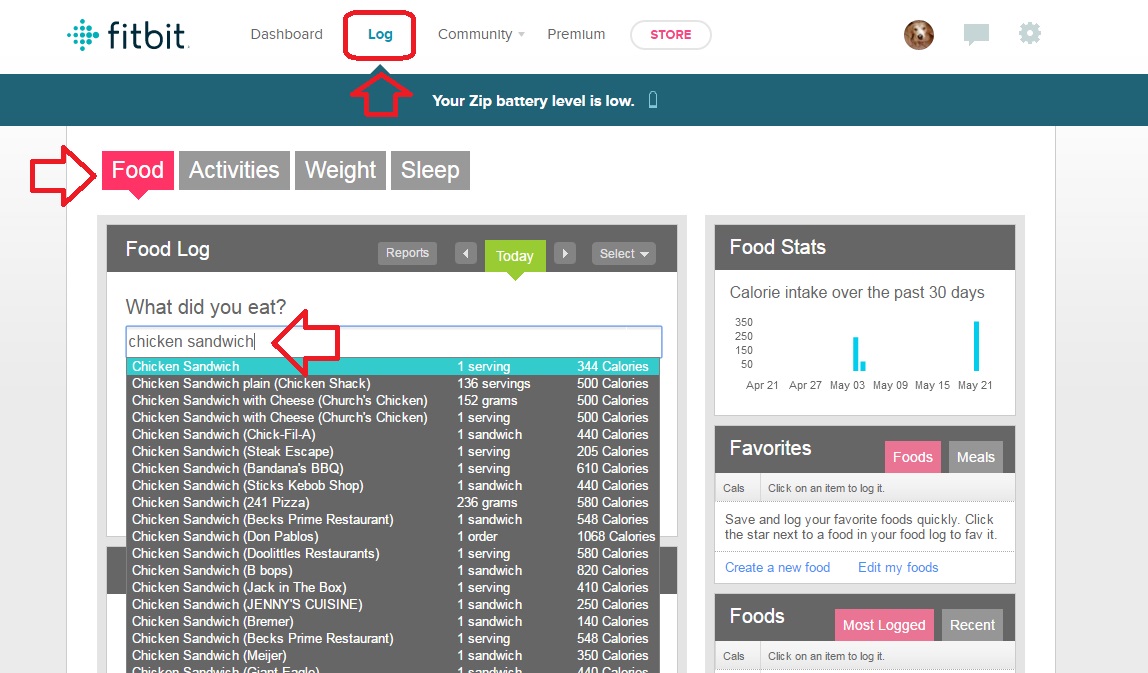Switch to the Sleep tab
Viewport: 1148px width, 673px height.
[x=429, y=170]
